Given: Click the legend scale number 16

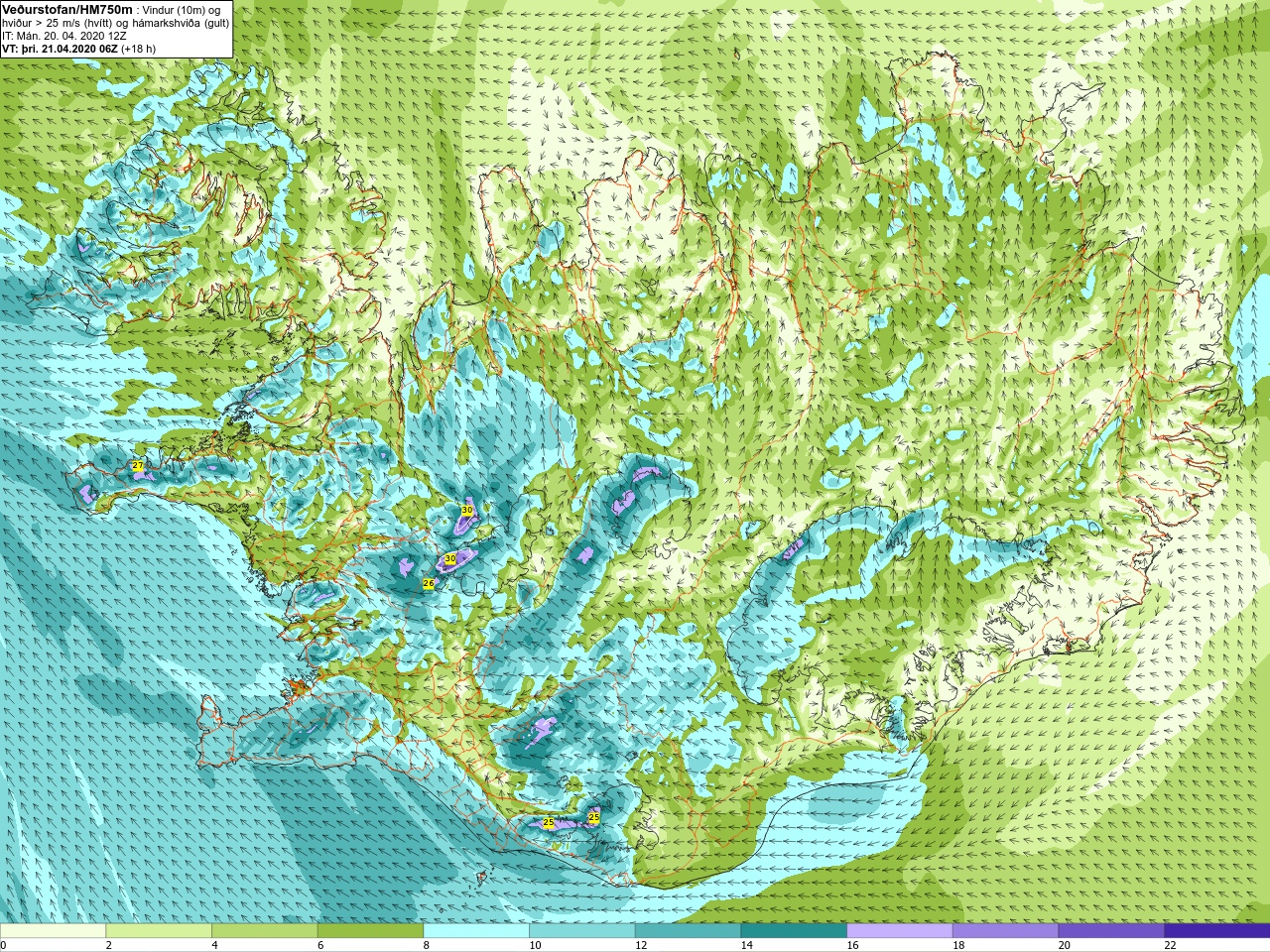Looking at the screenshot, I should [852, 945].
